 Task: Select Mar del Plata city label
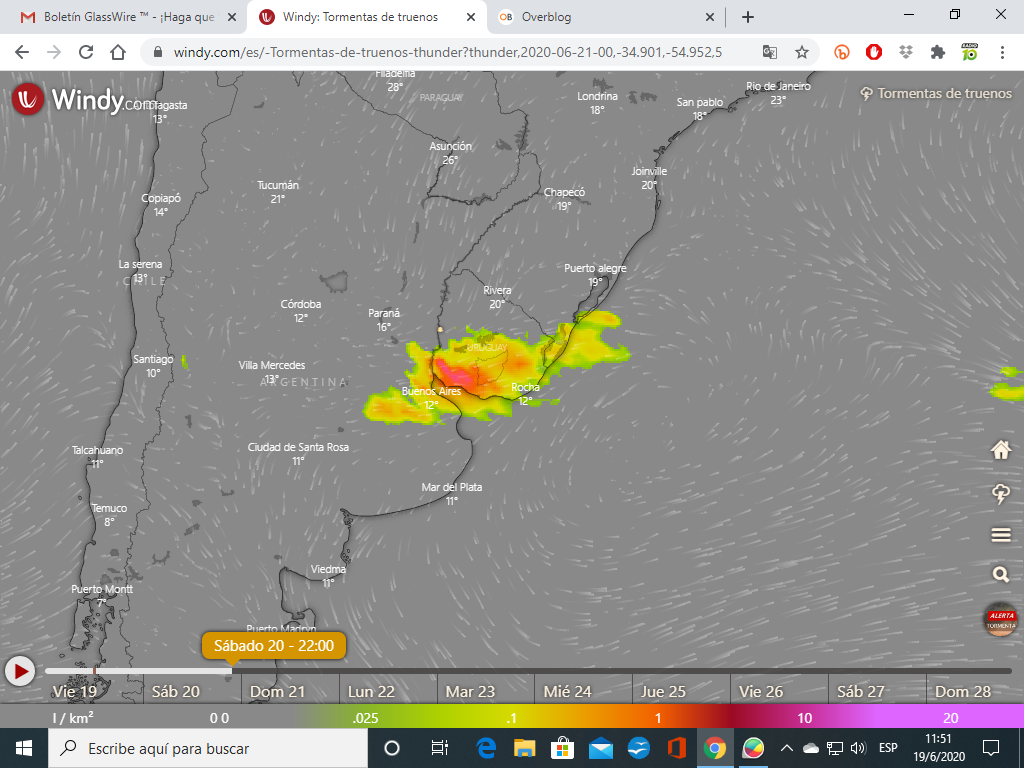point(451,494)
